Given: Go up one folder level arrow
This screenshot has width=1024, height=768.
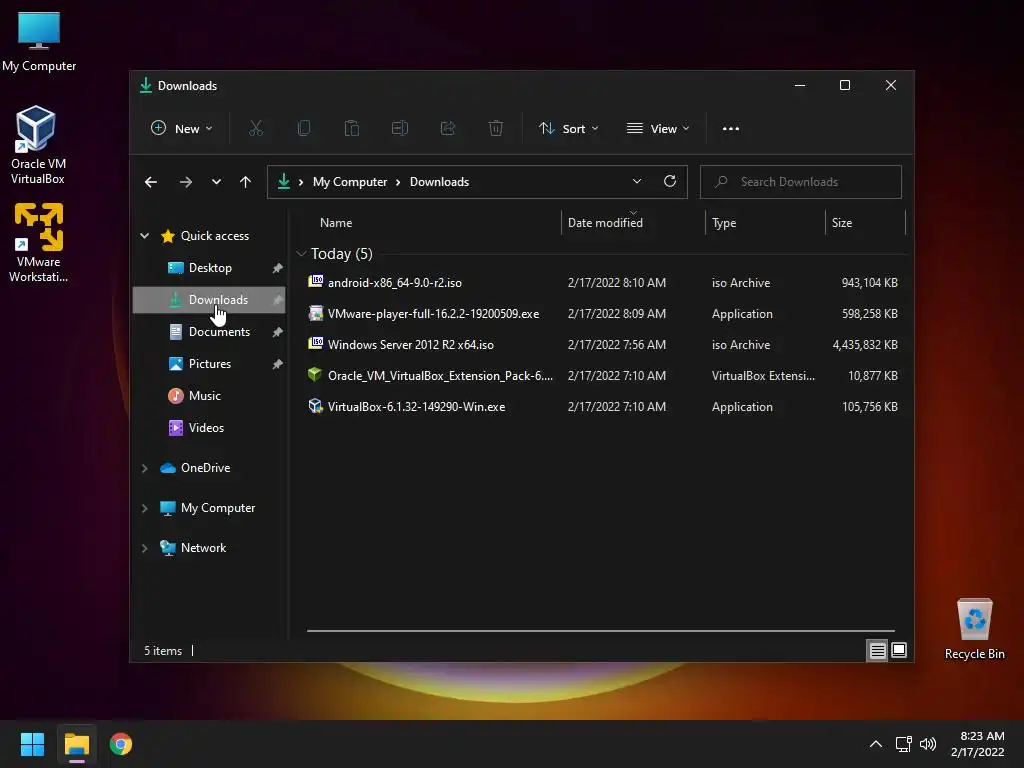Looking at the screenshot, I should 245,182.
